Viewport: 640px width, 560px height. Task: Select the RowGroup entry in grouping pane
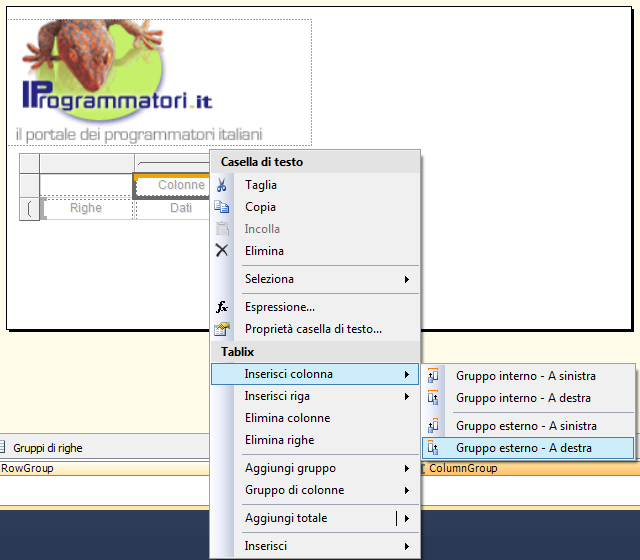point(104,468)
